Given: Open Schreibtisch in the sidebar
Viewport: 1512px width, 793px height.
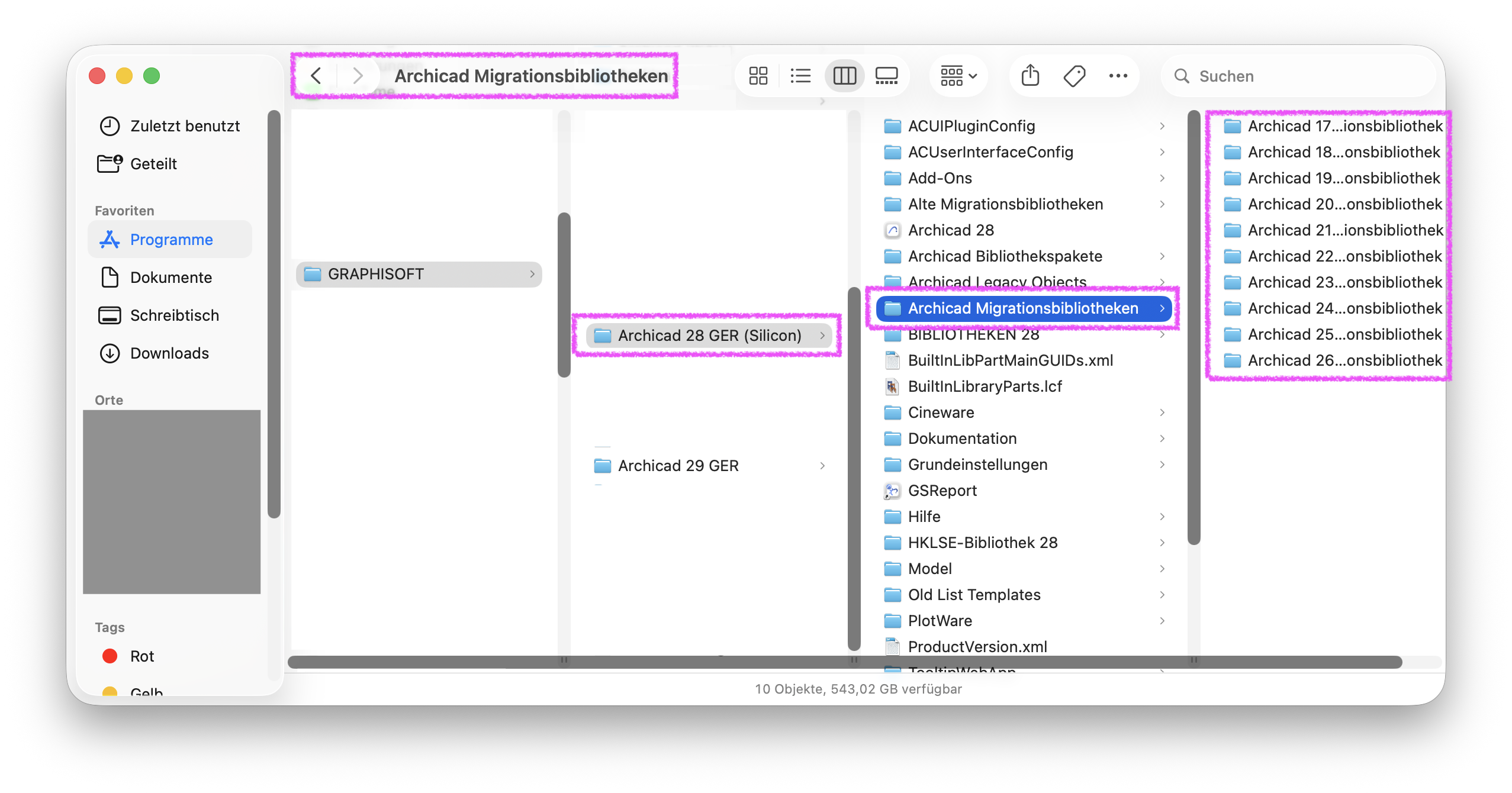Looking at the screenshot, I should click(x=170, y=315).
